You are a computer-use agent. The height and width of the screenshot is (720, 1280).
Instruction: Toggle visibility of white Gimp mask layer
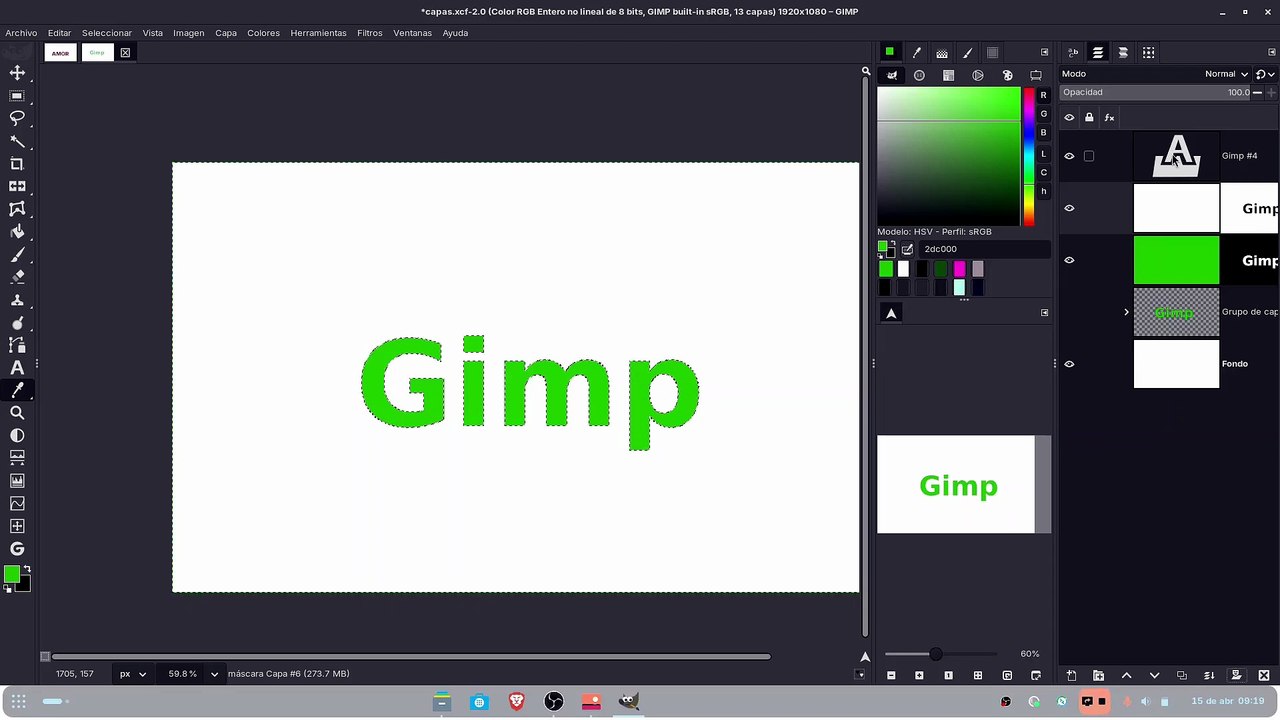(x=1069, y=208)
